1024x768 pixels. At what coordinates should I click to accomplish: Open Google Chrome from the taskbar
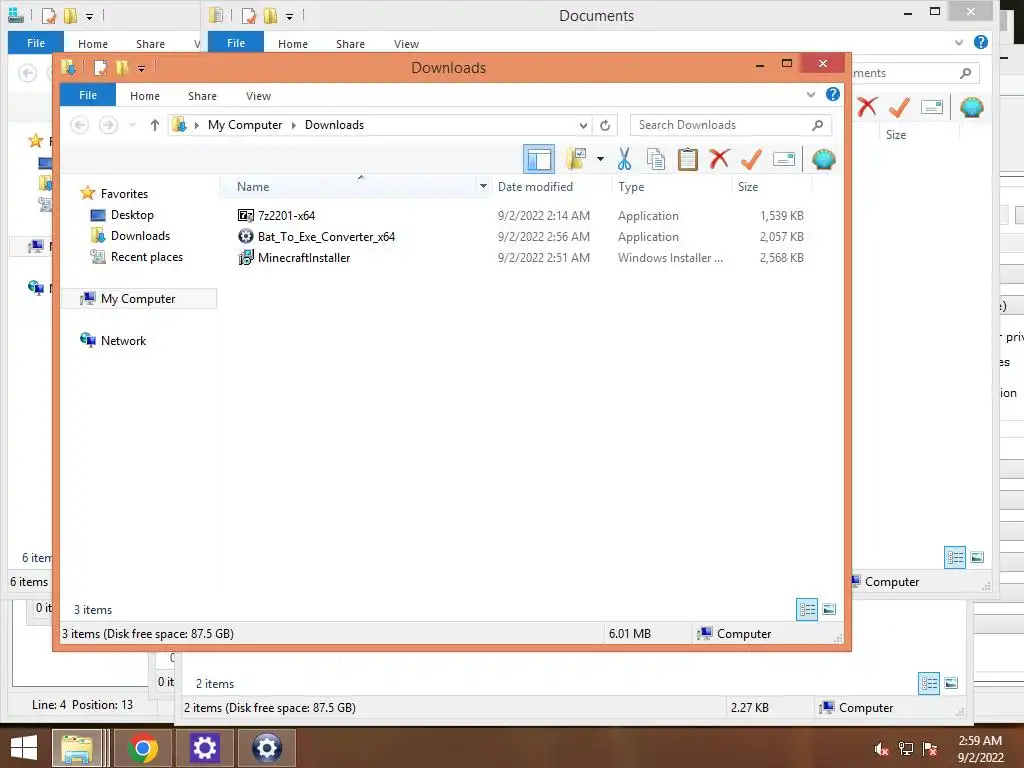coord(142,748)
